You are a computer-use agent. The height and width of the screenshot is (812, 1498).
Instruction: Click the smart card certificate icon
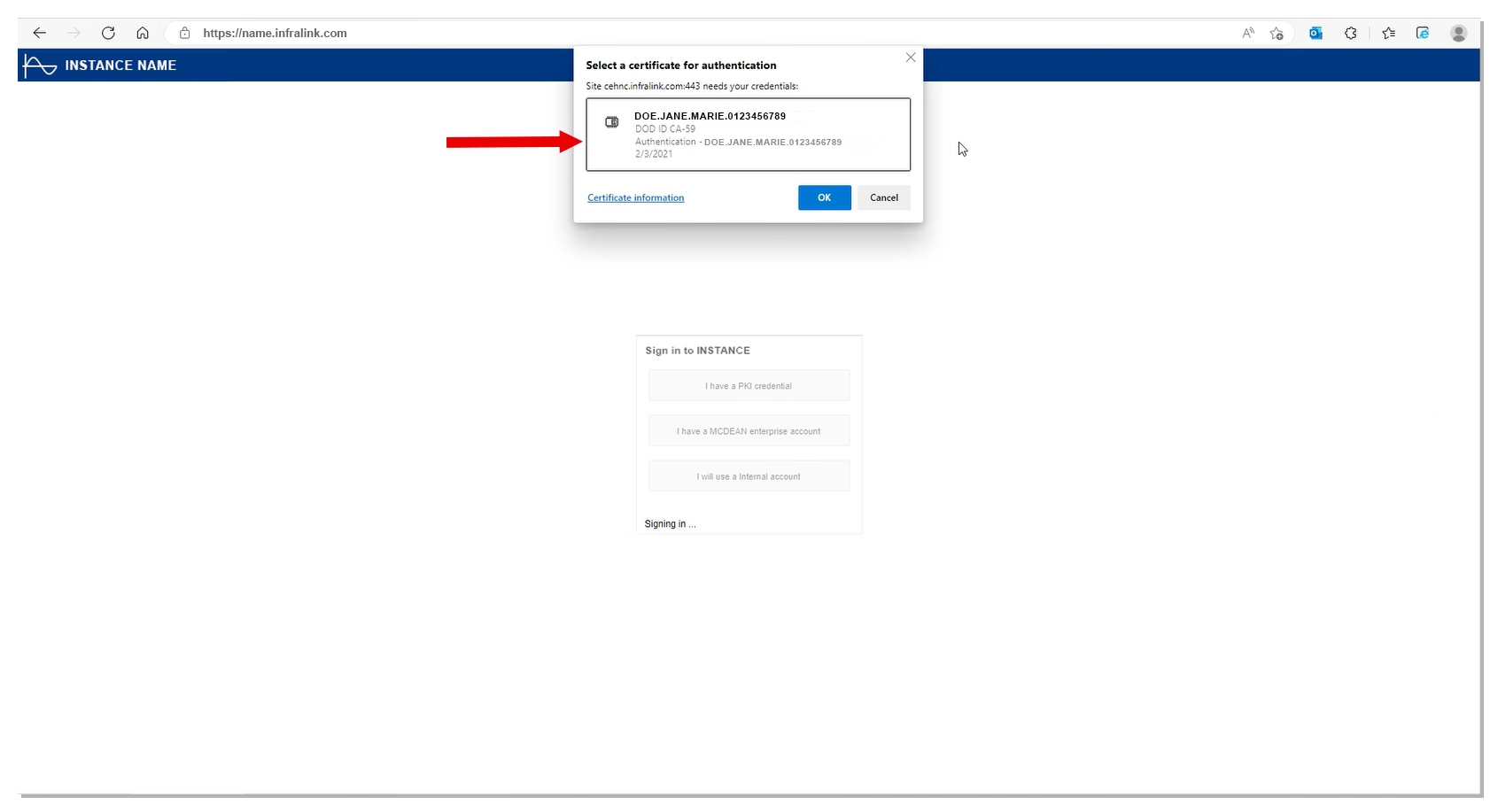pyautogui.click(x=611, y=122)
